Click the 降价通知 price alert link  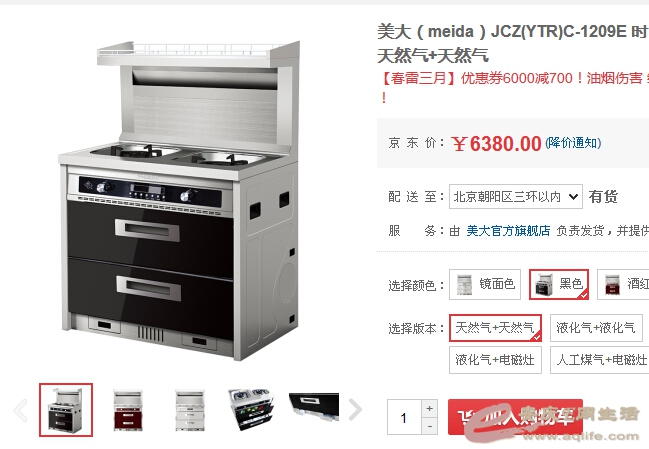(573, 143)
